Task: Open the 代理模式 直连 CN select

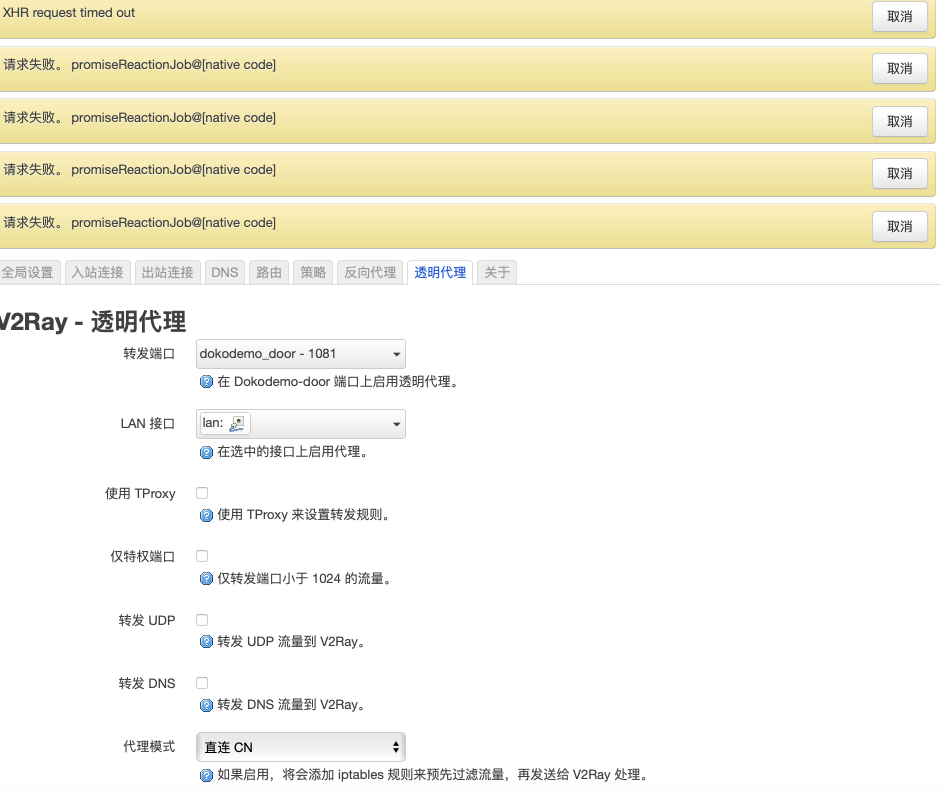Action: pyautogui.click(x=300, y=747)
